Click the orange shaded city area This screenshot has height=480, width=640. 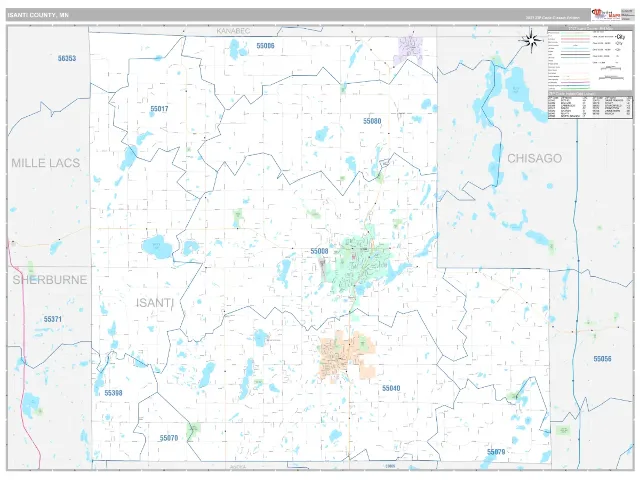point(346,356)
